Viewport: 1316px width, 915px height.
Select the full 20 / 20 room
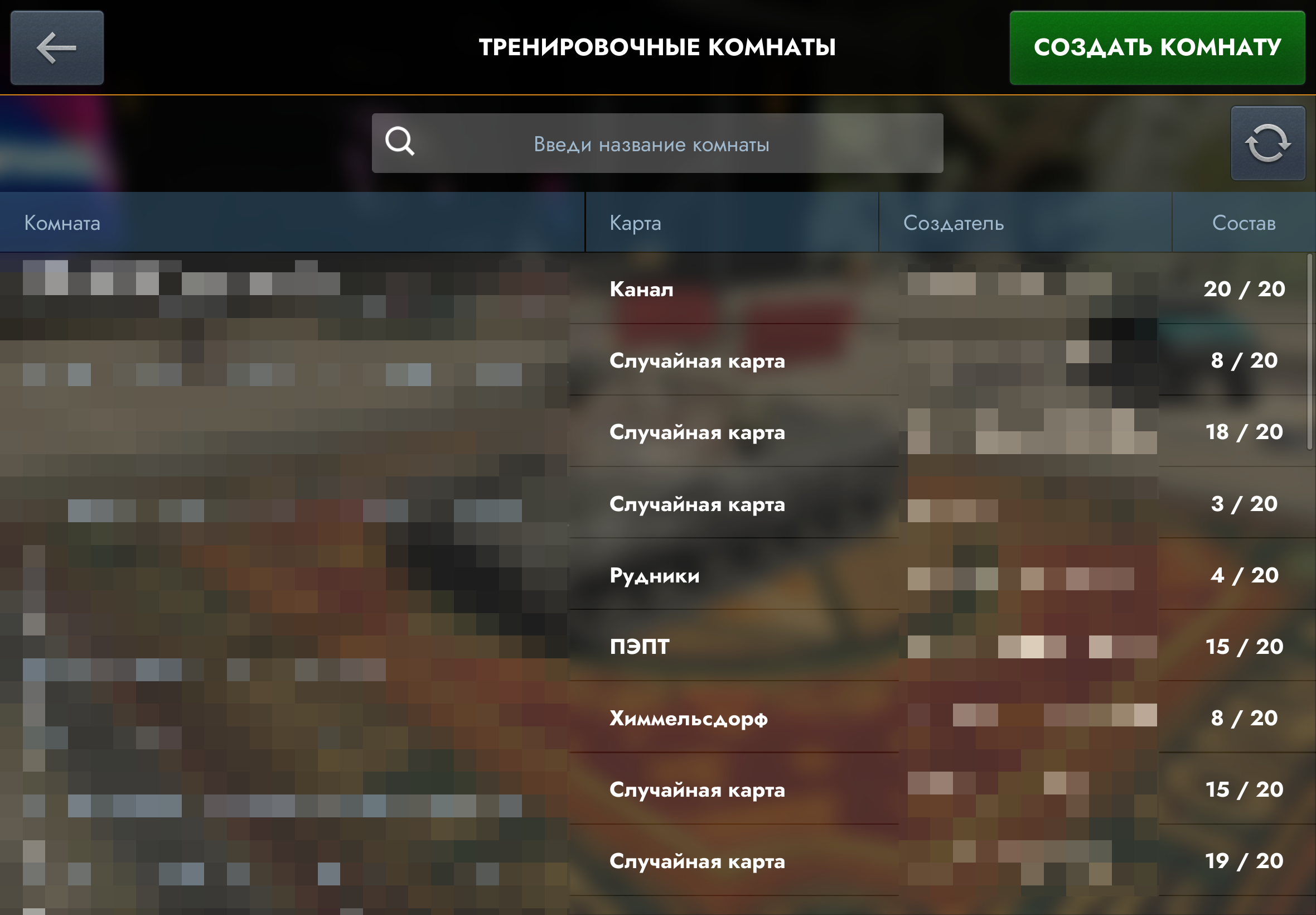pos(657,288)
